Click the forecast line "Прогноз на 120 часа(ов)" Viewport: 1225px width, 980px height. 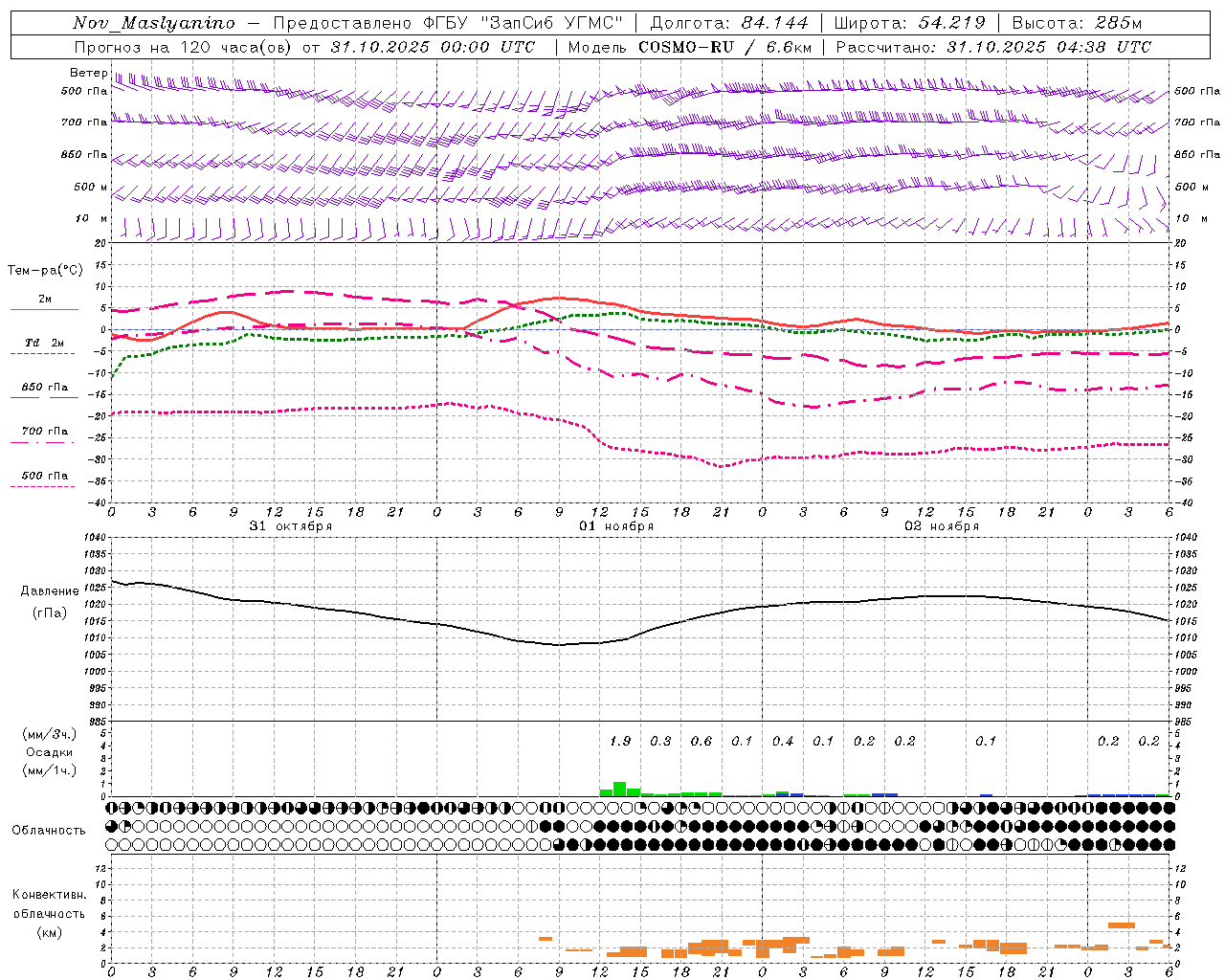182,47
